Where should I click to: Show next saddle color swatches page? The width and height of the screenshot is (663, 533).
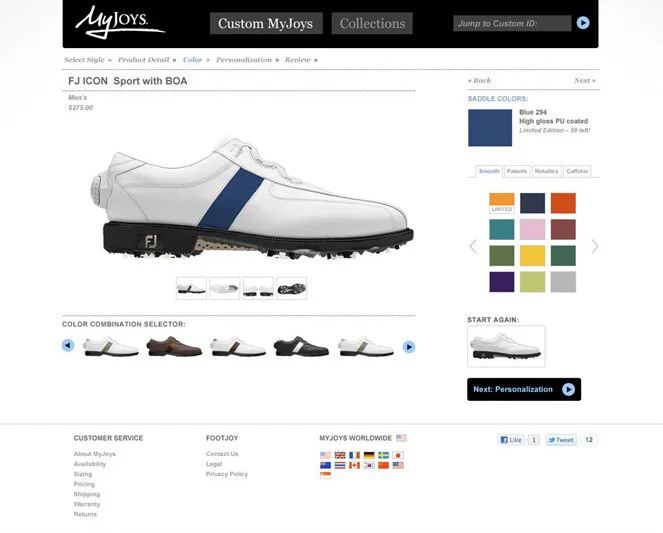point(595,246)
